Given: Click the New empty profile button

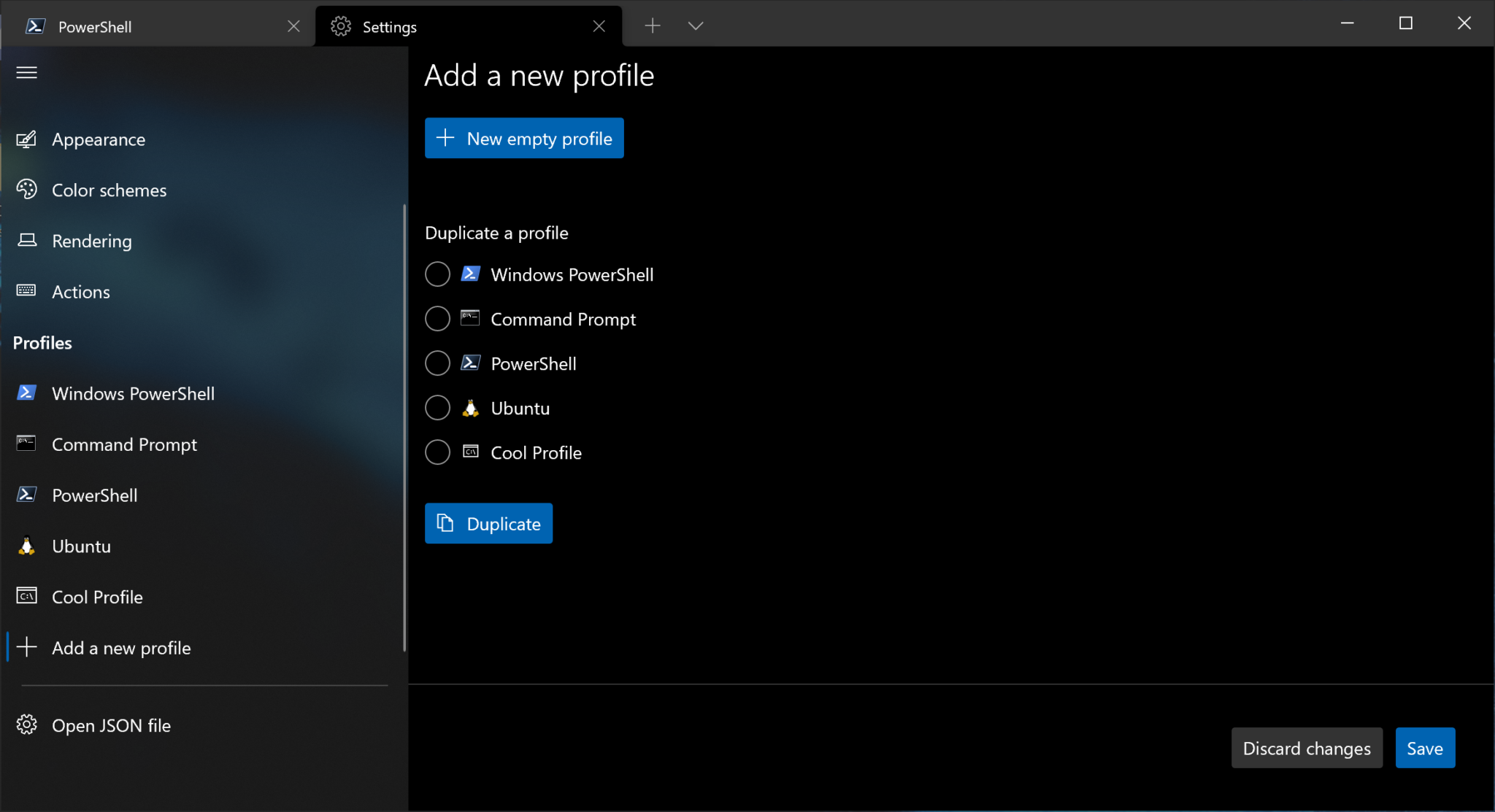Looking at the screenshot, I should [523, 138].
